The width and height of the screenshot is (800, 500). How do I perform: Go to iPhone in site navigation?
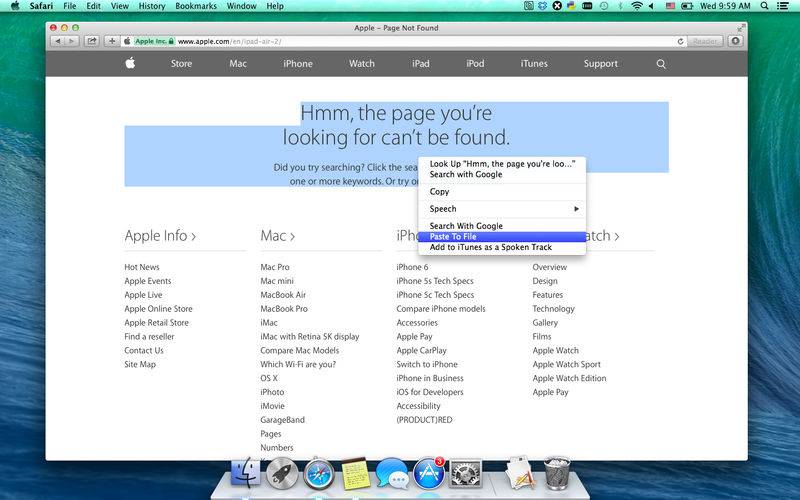(x=298, y=64)
